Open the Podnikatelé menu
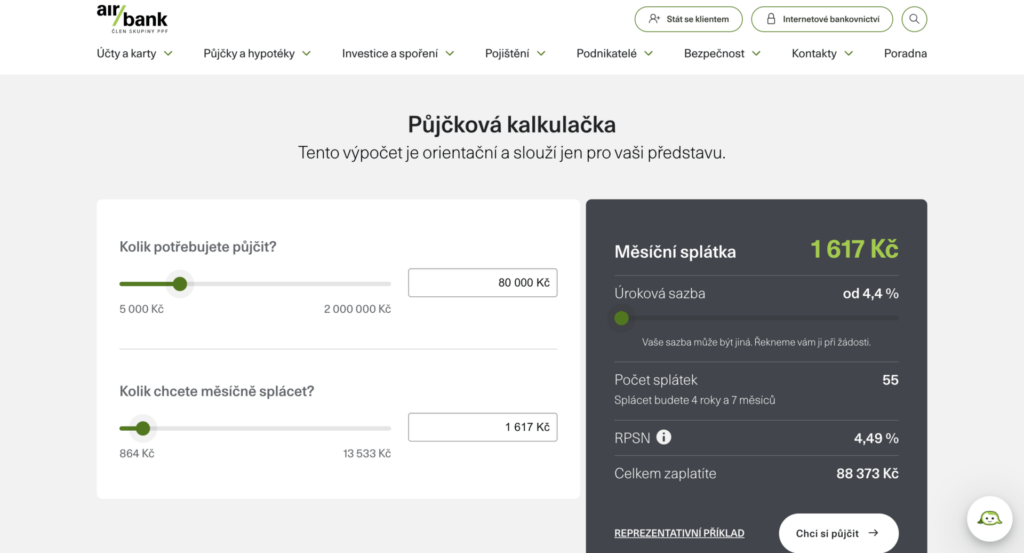1024x553 pixels. pyautogui.click(x=614, y=54)
